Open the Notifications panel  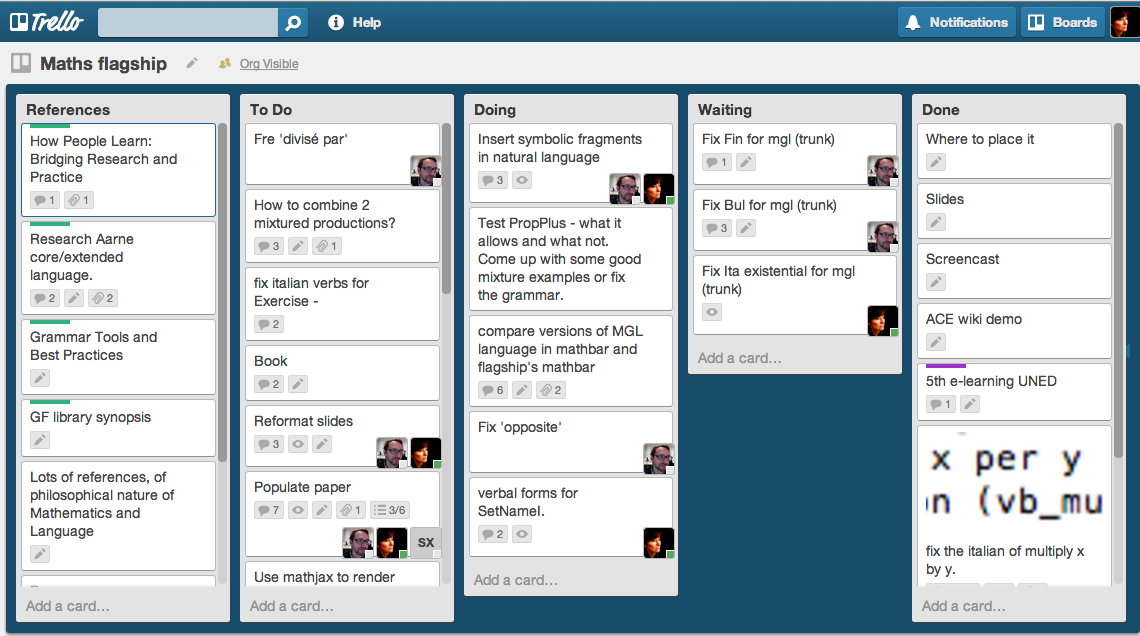click(956, 22)
